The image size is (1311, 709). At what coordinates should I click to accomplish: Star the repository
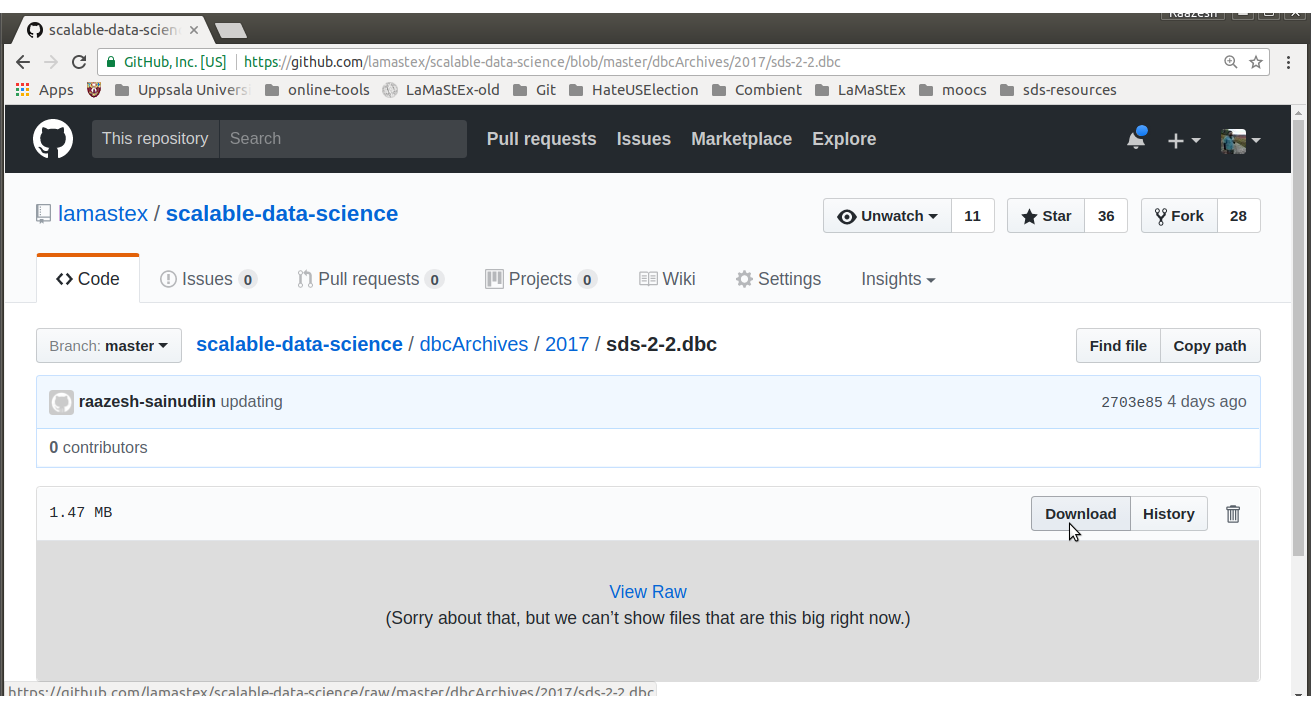(x=1046, y=216)
